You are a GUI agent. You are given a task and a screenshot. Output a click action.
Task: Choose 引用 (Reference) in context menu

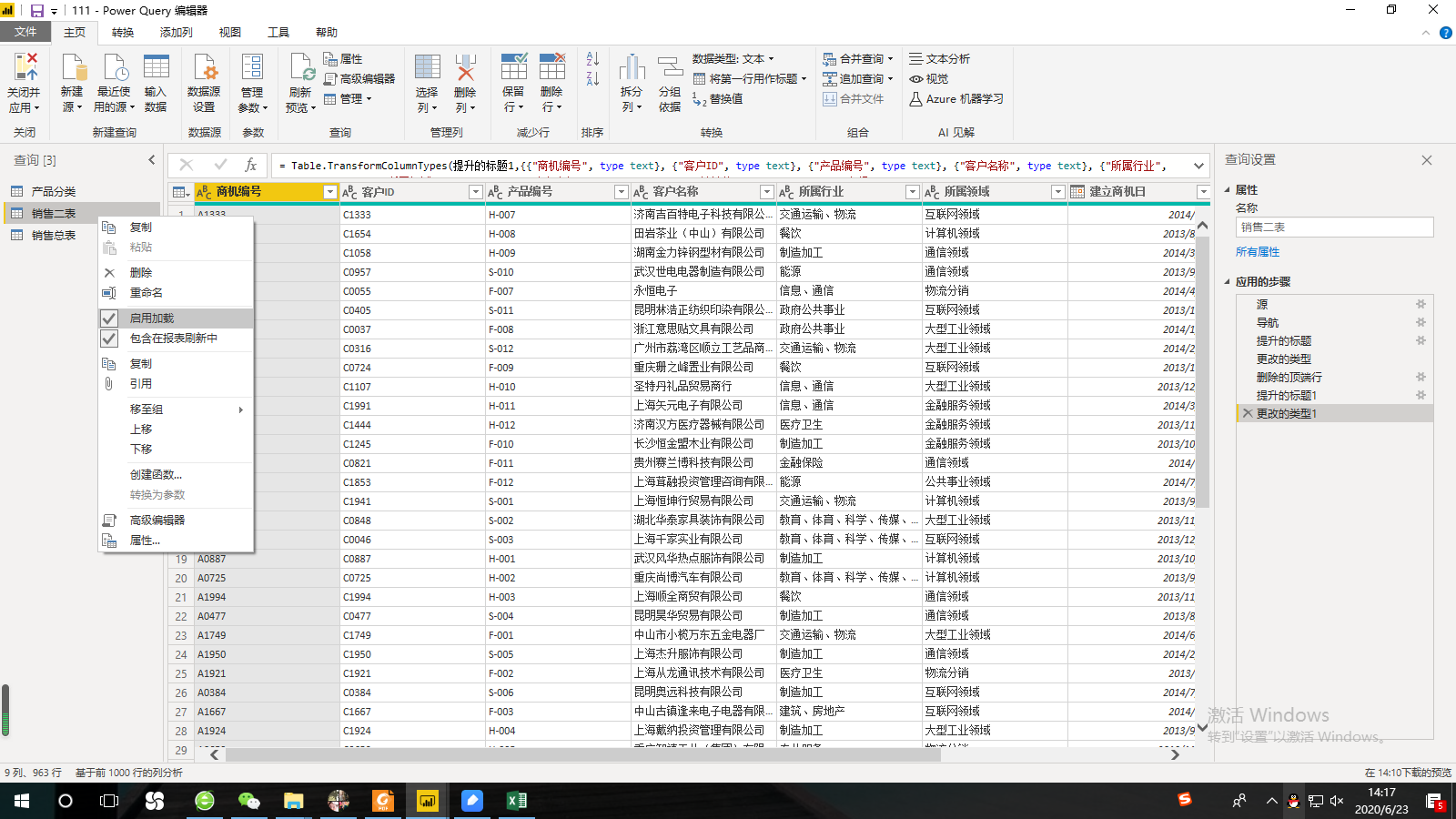[176, 384]
